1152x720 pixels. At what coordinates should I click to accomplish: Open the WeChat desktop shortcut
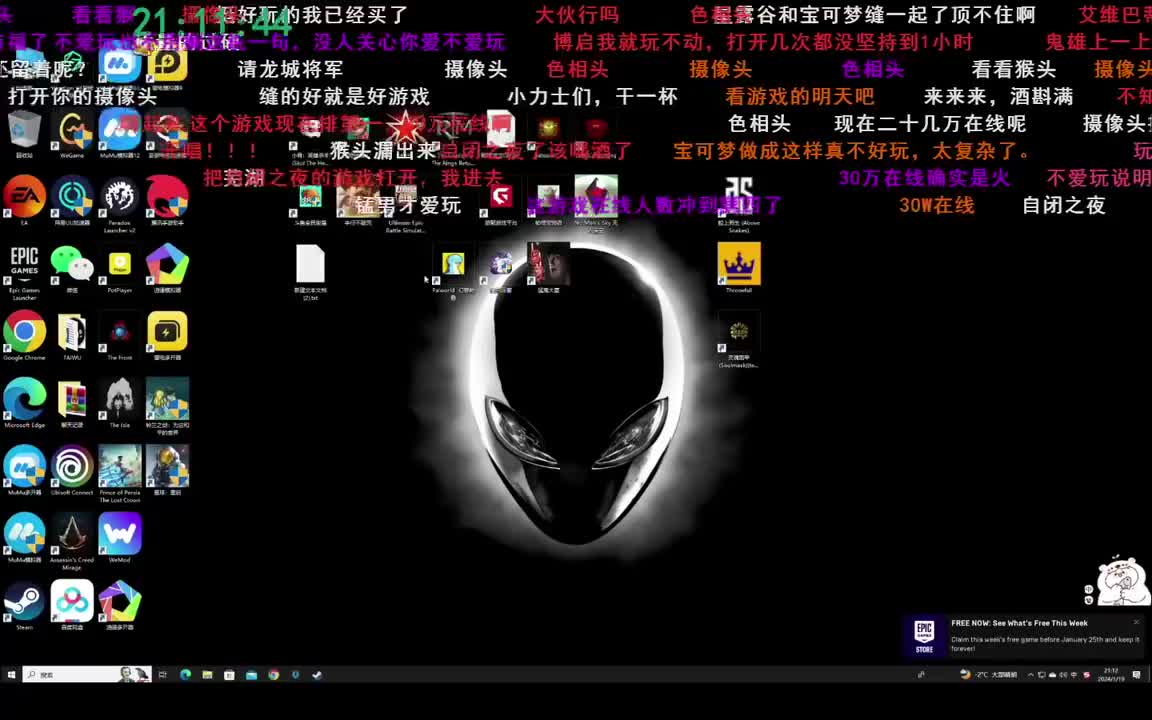72,269
